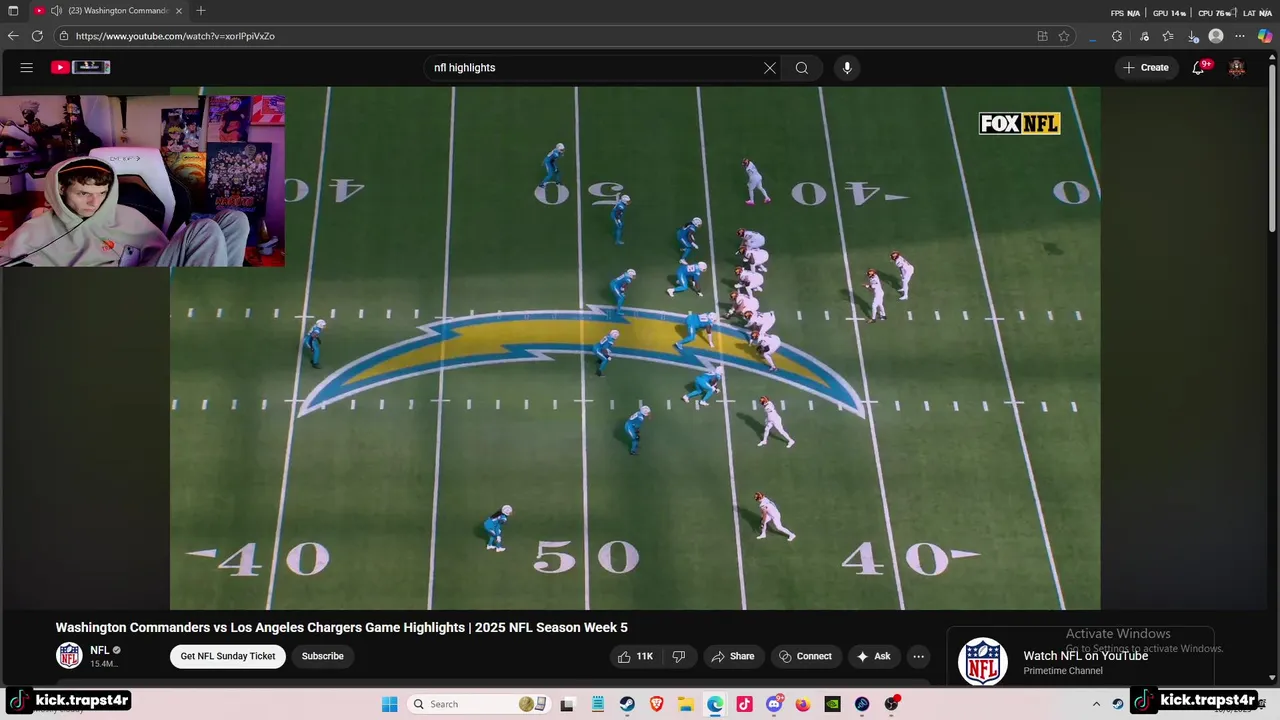Click Get NFL Sunday Ticket
The height and width of the screenshot is (720, 1280).
pos(228,656)
